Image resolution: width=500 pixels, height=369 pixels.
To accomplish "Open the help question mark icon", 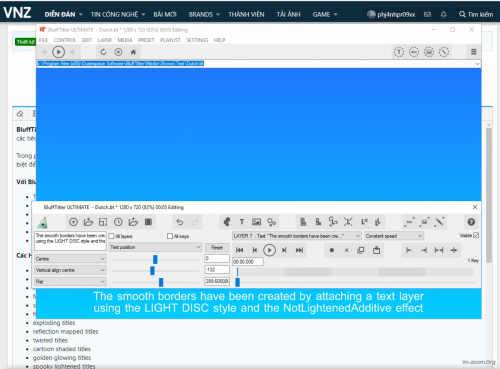I will (471, 222).
